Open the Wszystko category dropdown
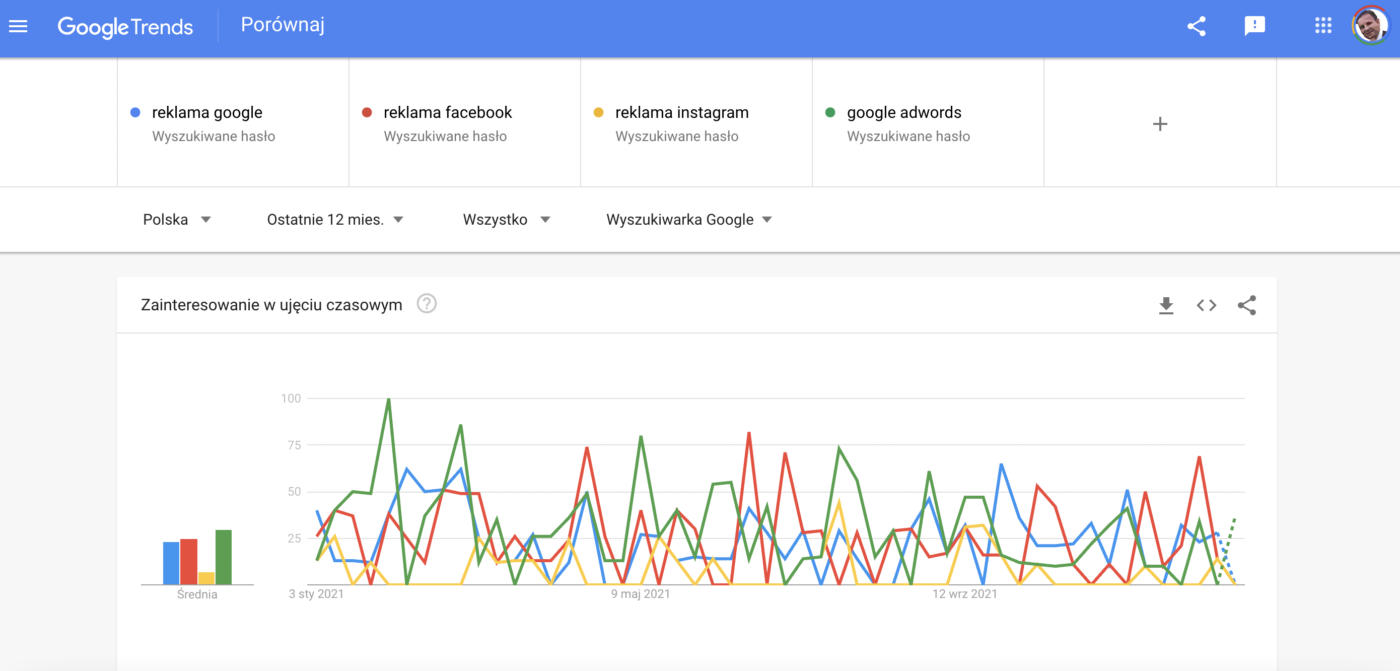 [506, 219]
